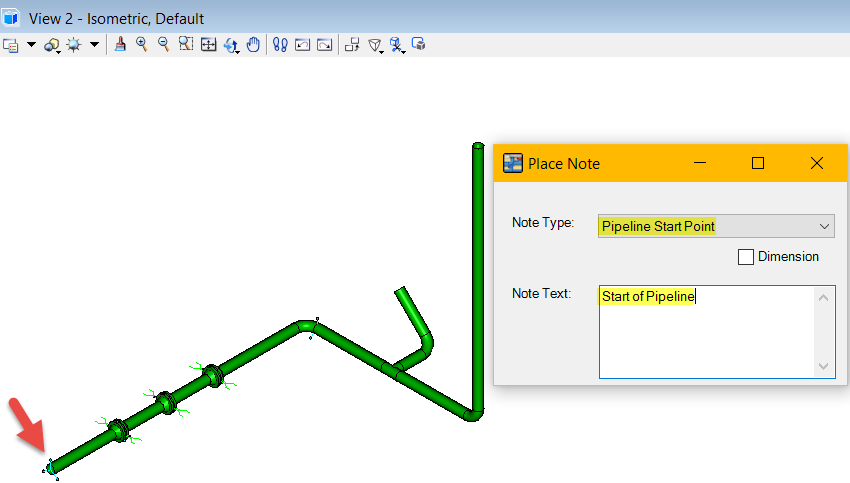Click inside the Note Text field
This screenshot has width=850, height=483.
[x=717, y=332]
